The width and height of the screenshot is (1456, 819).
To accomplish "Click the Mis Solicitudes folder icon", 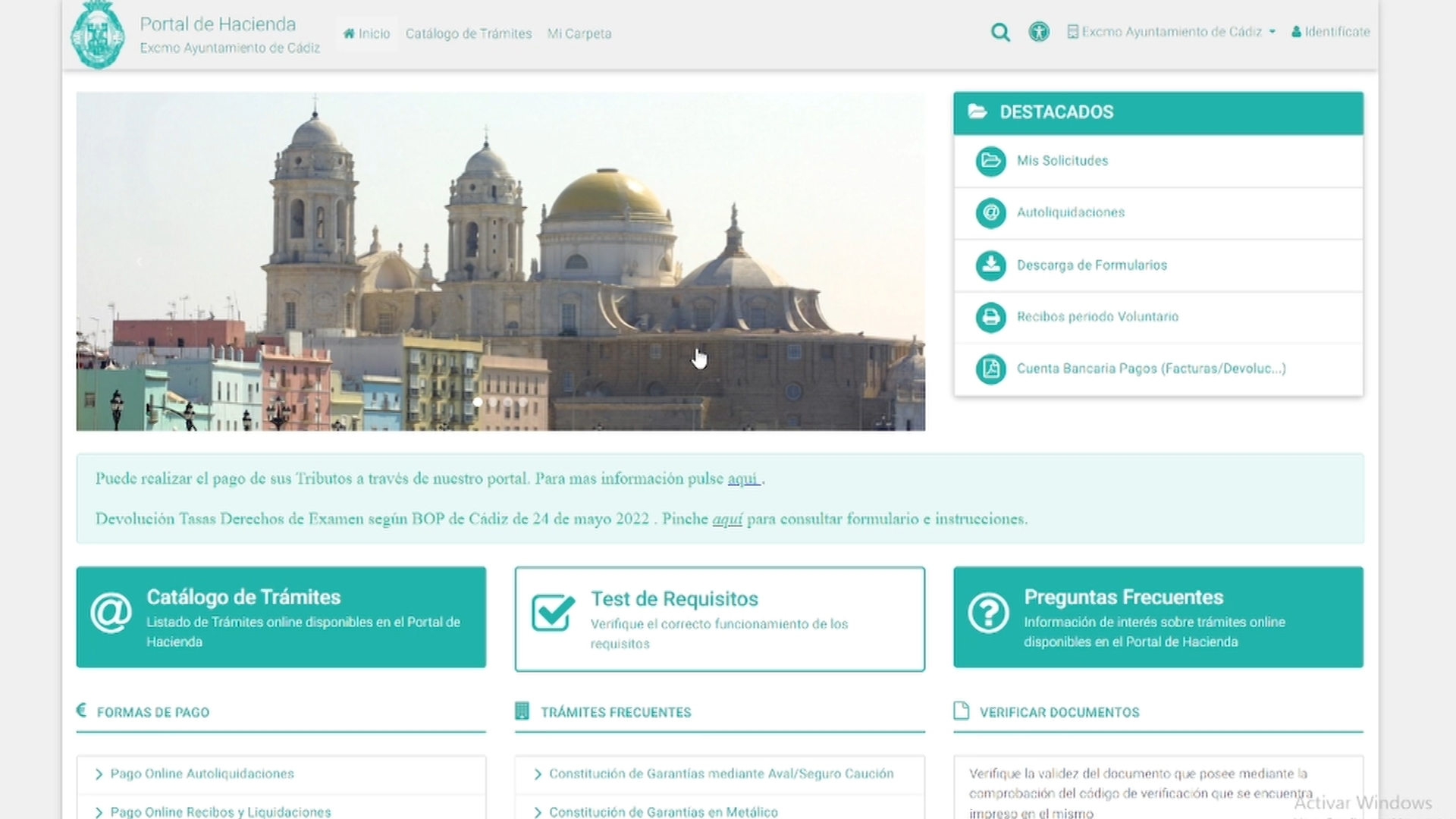I will pos(990,161).
